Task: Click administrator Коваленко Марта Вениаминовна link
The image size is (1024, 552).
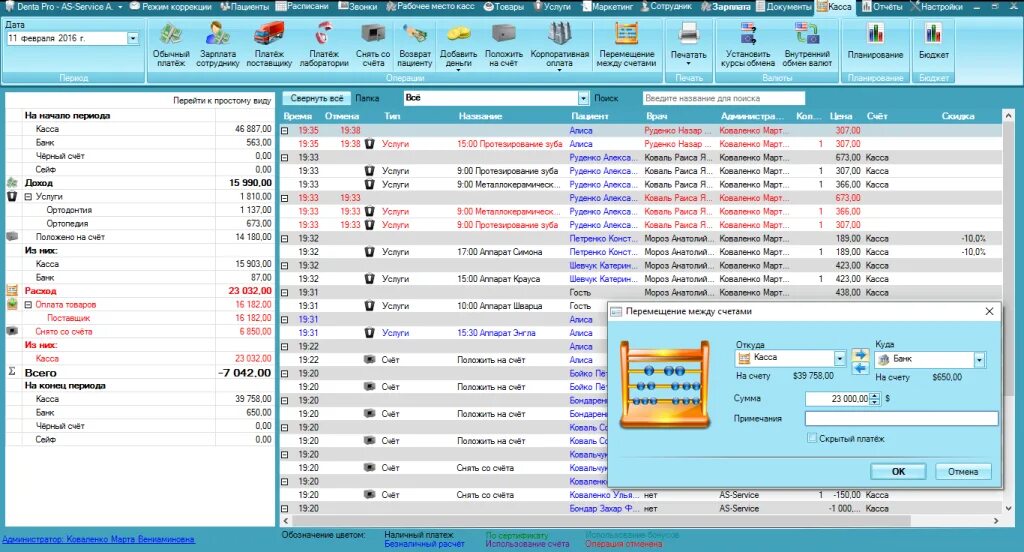Action: (x=98, y=540)
